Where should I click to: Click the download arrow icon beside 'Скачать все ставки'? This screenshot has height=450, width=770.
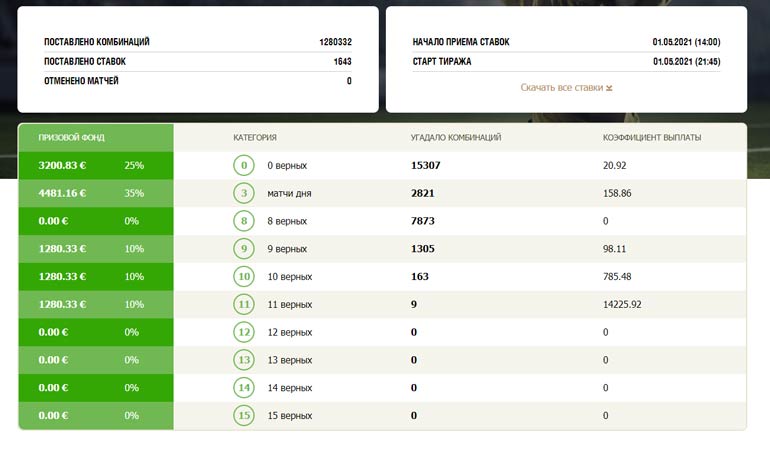click(609, 88)
